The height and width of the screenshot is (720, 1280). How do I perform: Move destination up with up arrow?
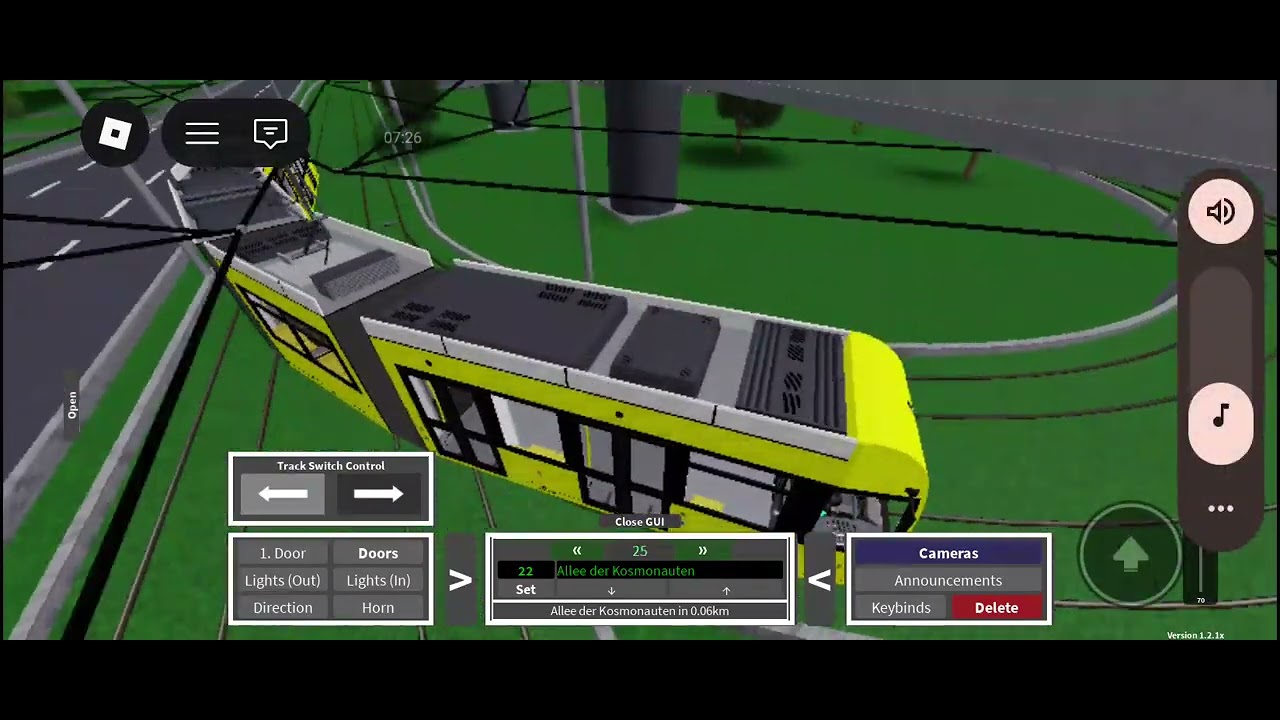726,590
